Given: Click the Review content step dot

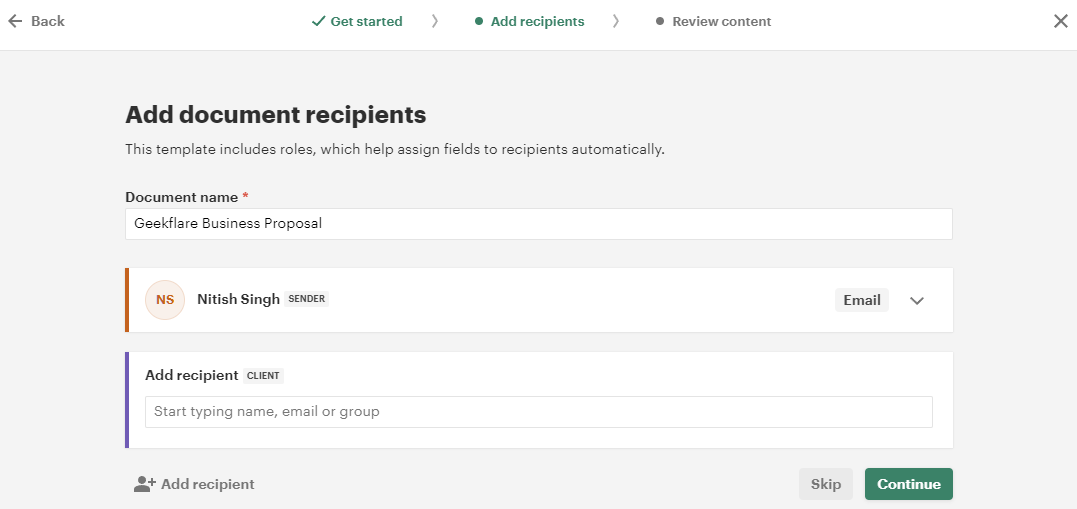Looking at the screenshot, I should (660, 21).
